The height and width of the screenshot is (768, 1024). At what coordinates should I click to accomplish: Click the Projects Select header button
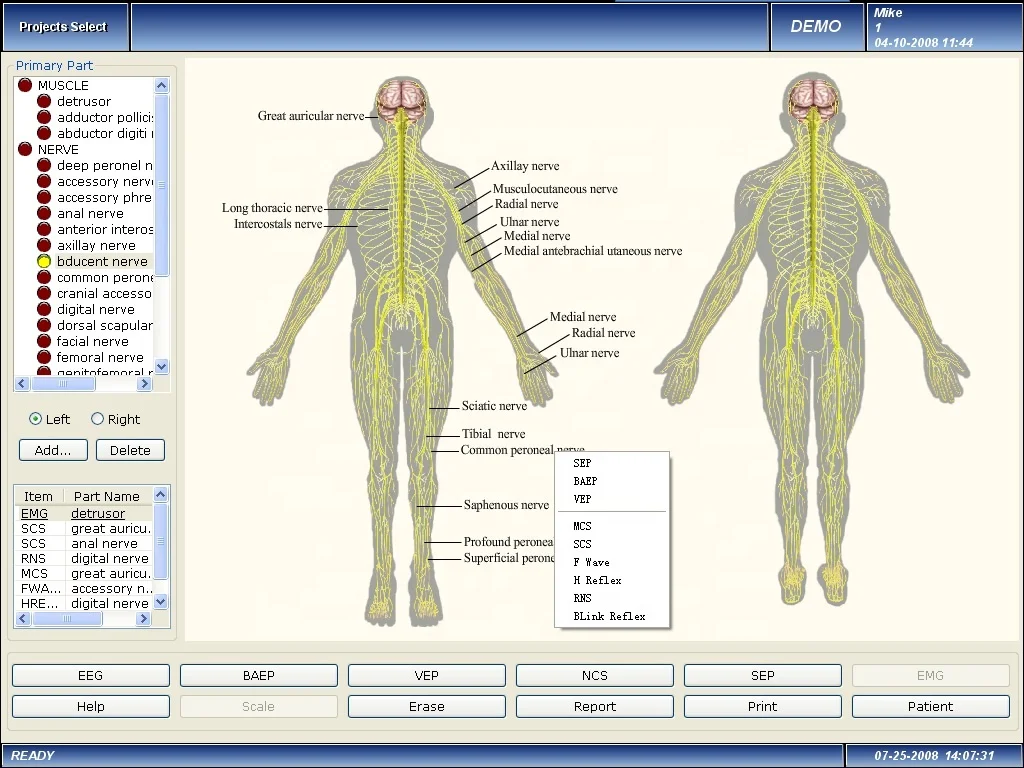click(x=63, y=27)
